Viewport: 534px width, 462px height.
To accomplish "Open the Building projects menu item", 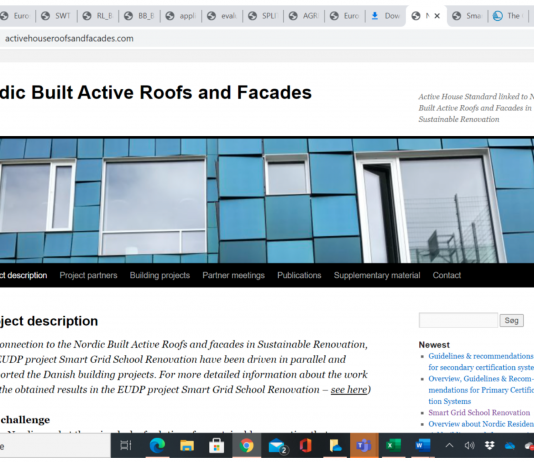I will click(x=160, y=275).
